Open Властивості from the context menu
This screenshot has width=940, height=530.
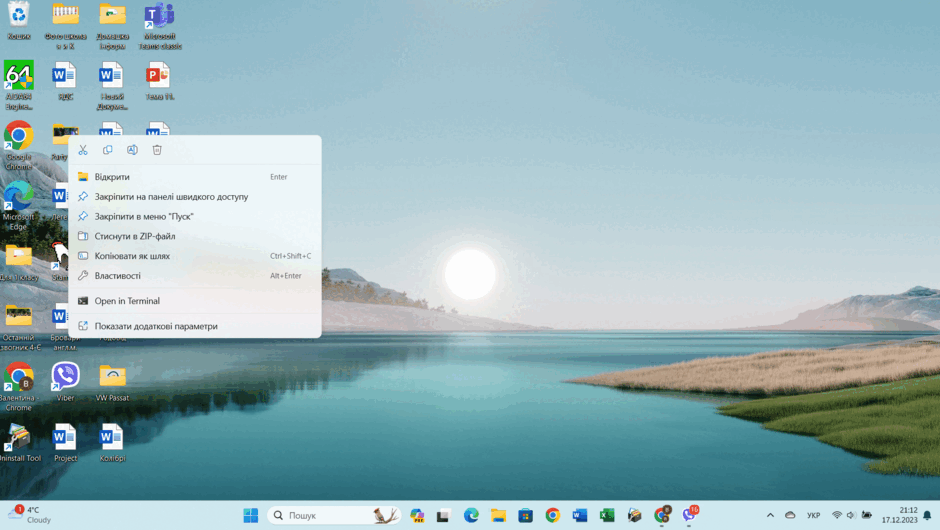(x=195, y=276)
